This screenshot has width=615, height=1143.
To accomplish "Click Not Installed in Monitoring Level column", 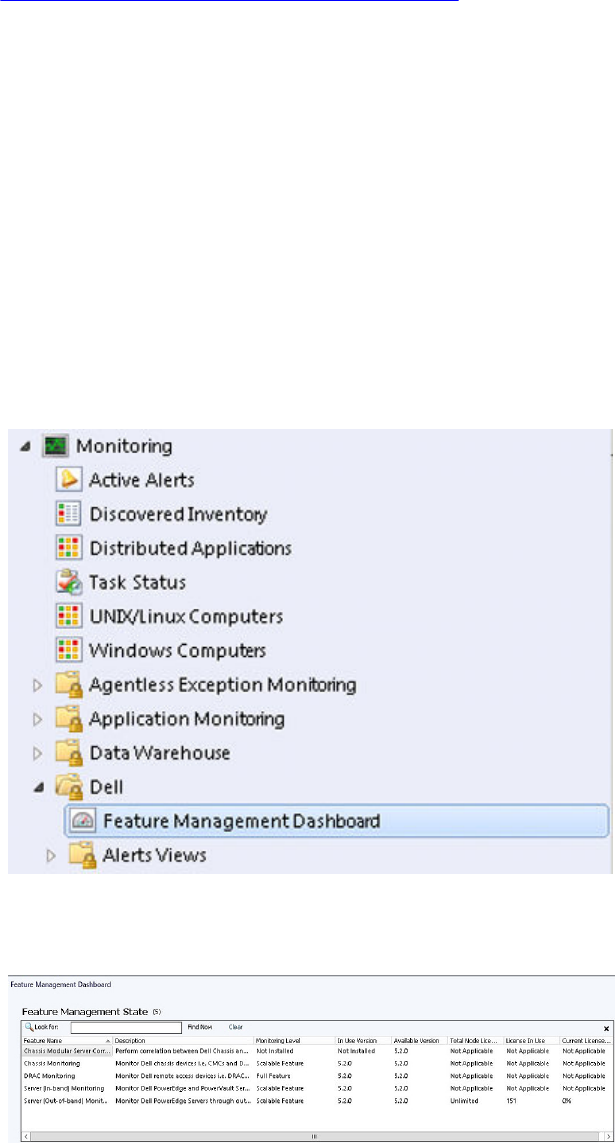I will click(275, 1051).
